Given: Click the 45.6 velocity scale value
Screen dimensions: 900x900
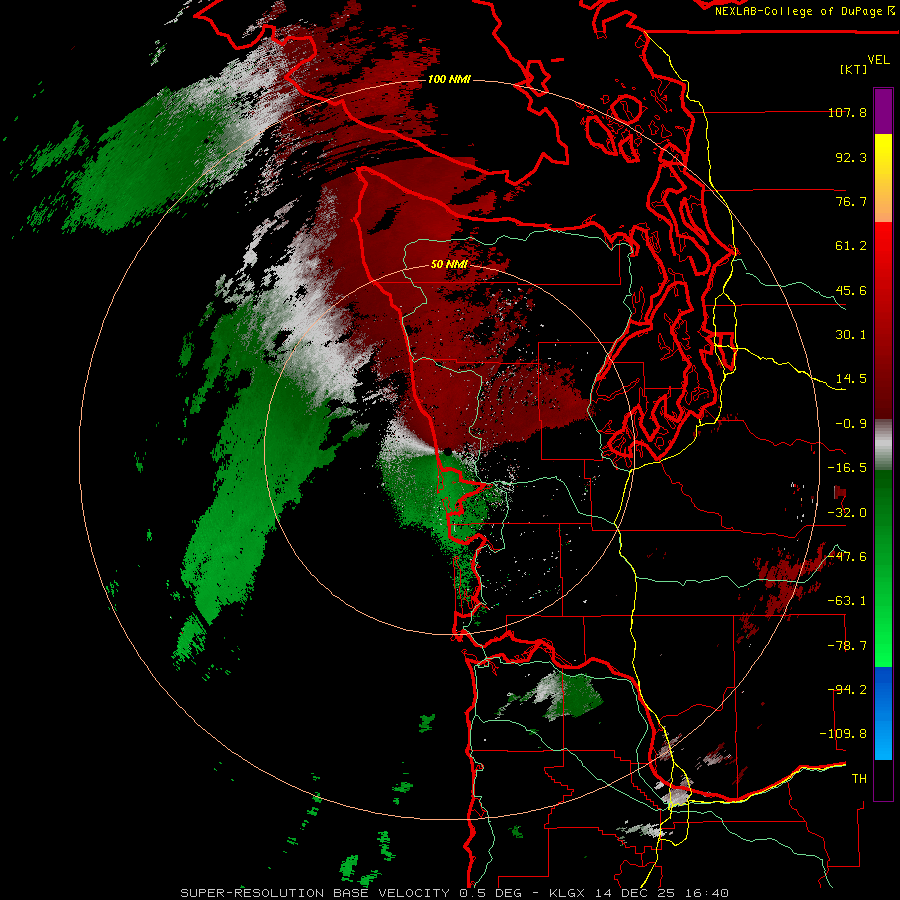Looking at the screenshot, I should [851, 290].
